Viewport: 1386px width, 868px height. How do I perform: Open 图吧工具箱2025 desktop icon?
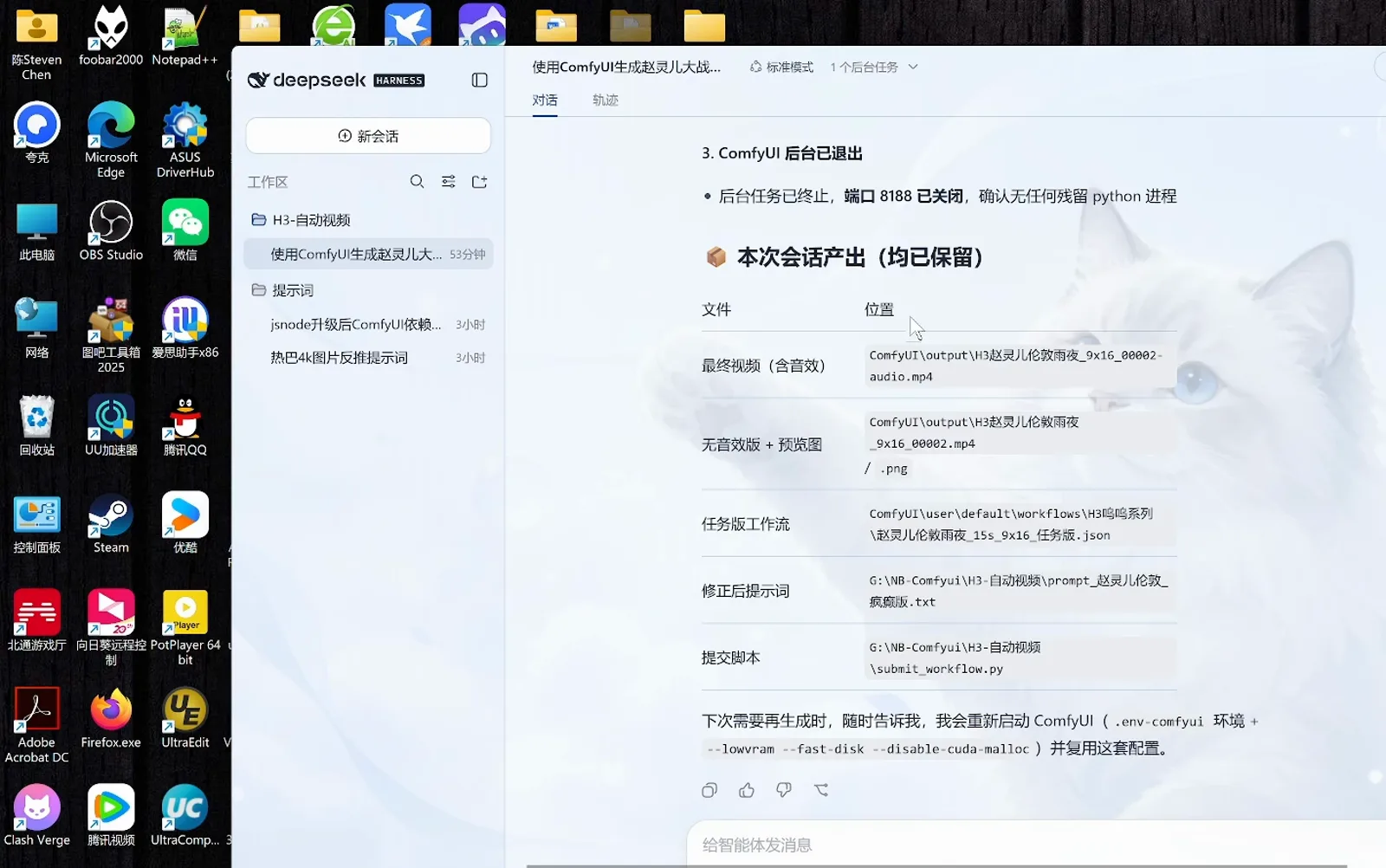click(111, 335)
